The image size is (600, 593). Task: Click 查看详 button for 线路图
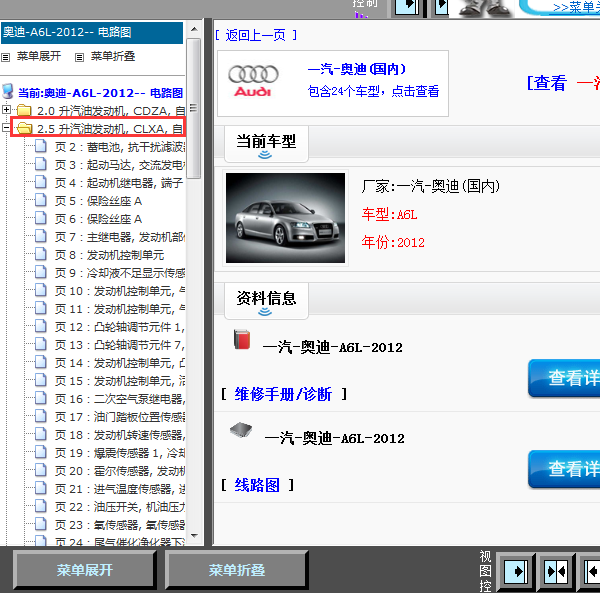click(x=564, y=469)
